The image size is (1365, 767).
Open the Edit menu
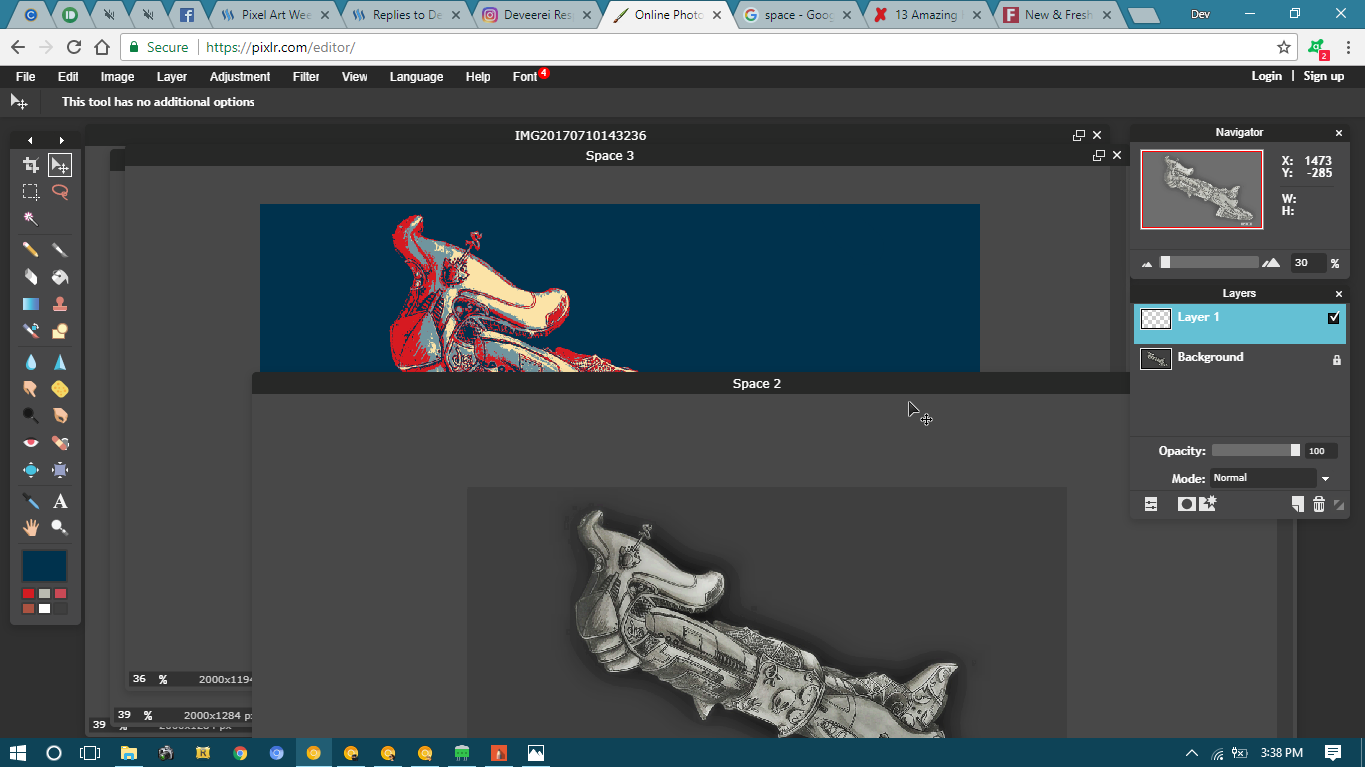click(68, 77)
